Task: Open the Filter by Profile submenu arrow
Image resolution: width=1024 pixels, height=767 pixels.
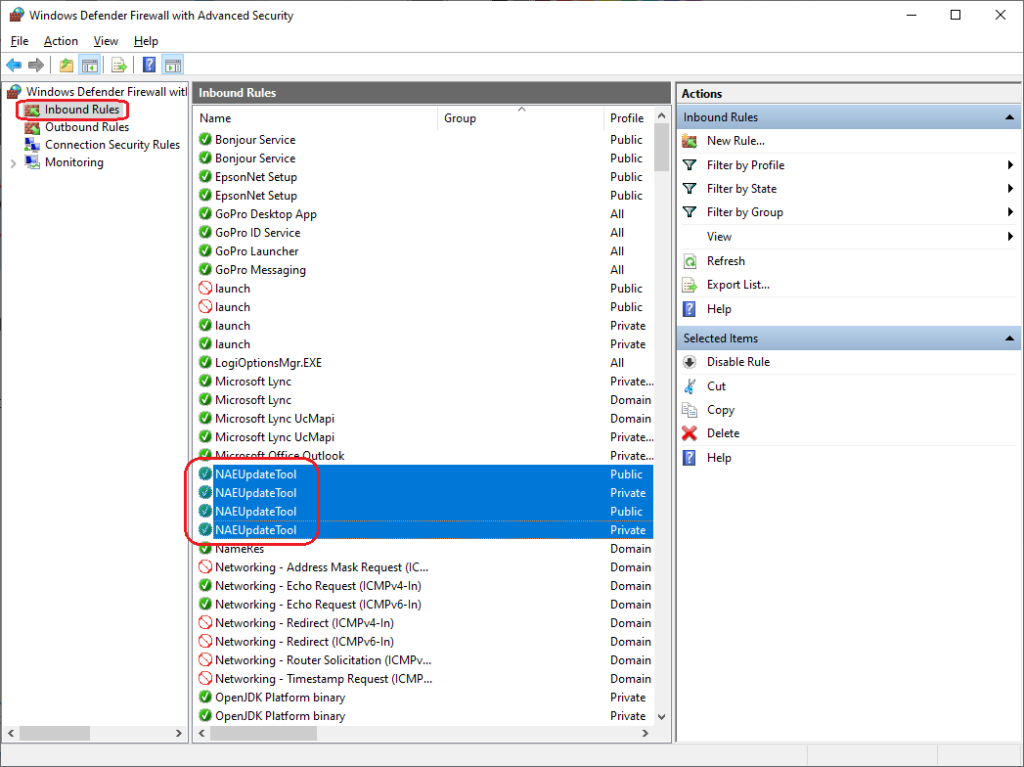Action: point(1010,165)
